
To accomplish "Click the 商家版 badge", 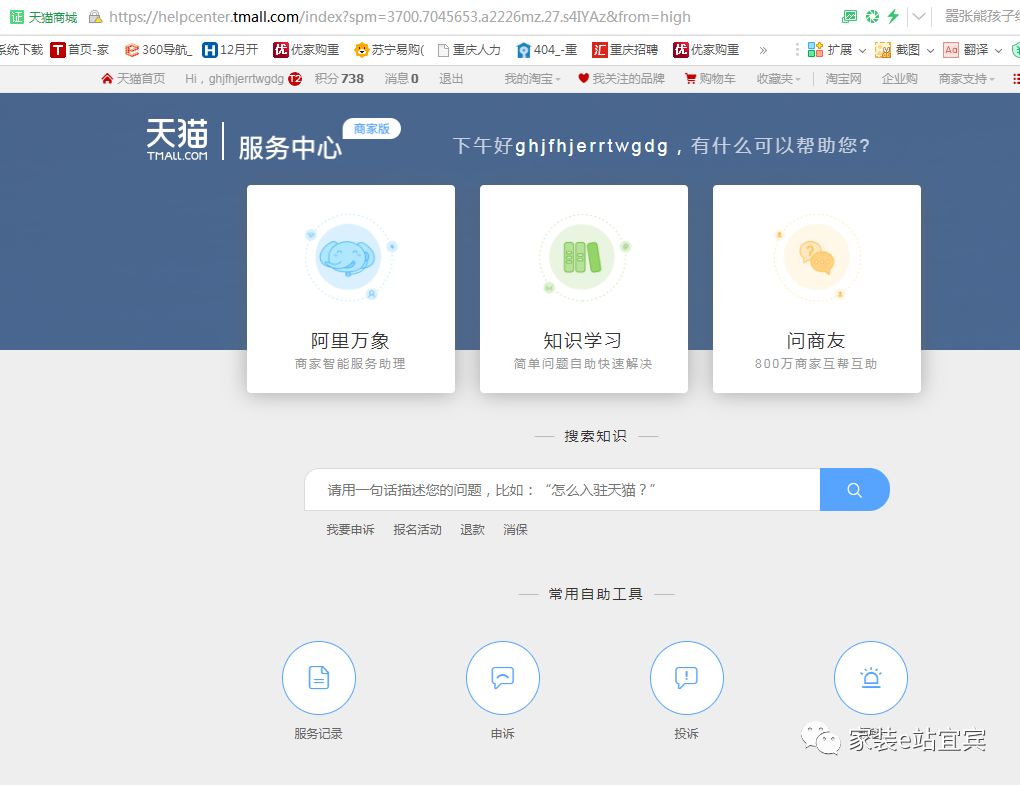I will tap(371, 129).
